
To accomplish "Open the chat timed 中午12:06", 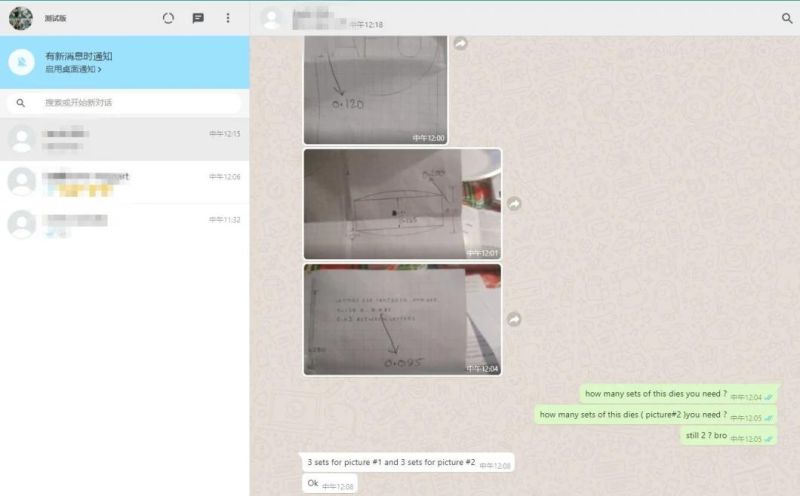I will pyautogui.click(x=124, y=183).
